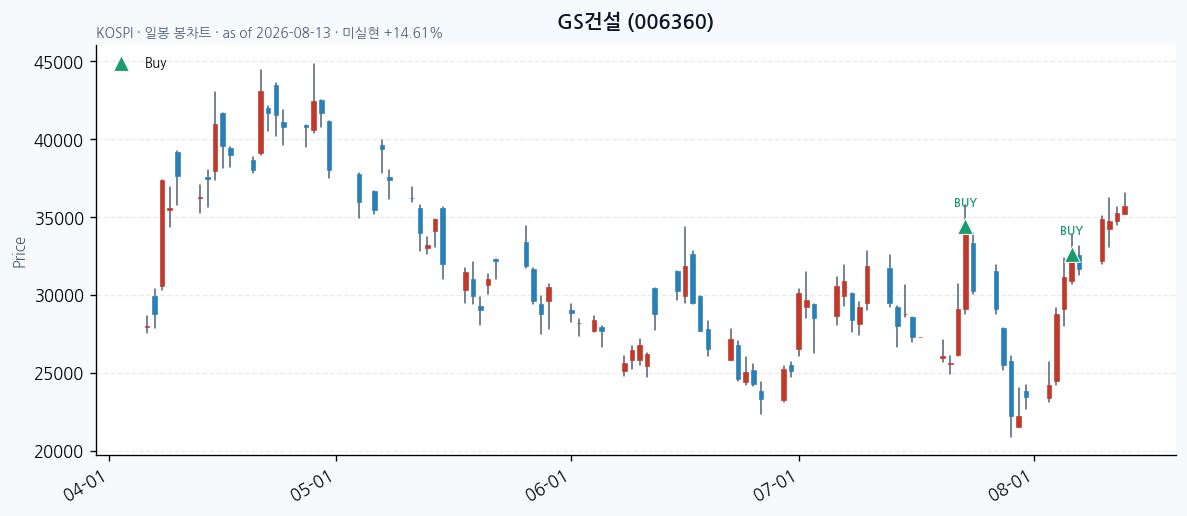Click the 20000 price axis label
1187x516 pixels.
[58, 452]
